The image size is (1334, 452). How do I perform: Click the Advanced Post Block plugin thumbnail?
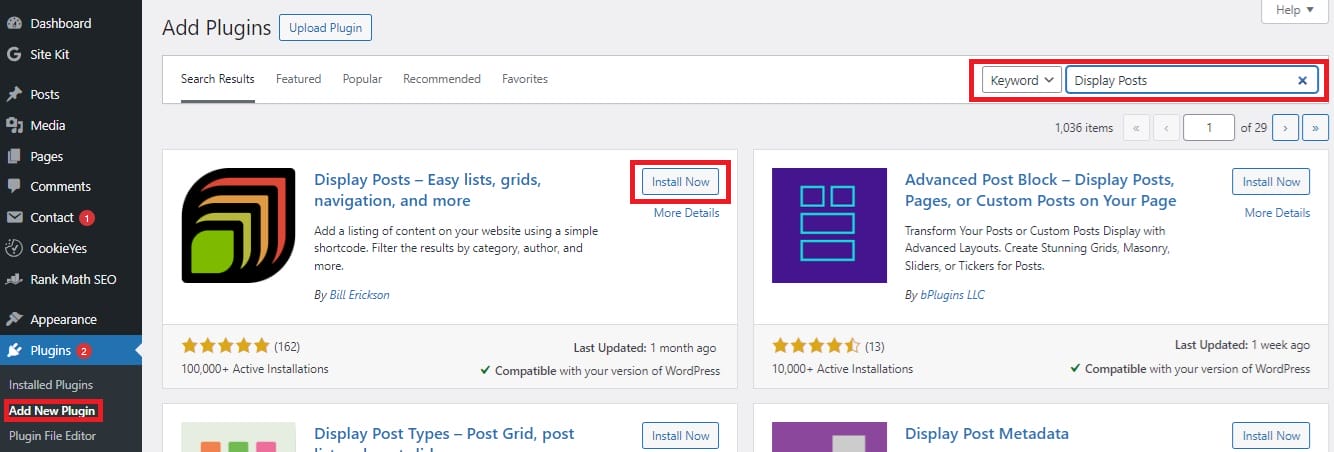829,225
